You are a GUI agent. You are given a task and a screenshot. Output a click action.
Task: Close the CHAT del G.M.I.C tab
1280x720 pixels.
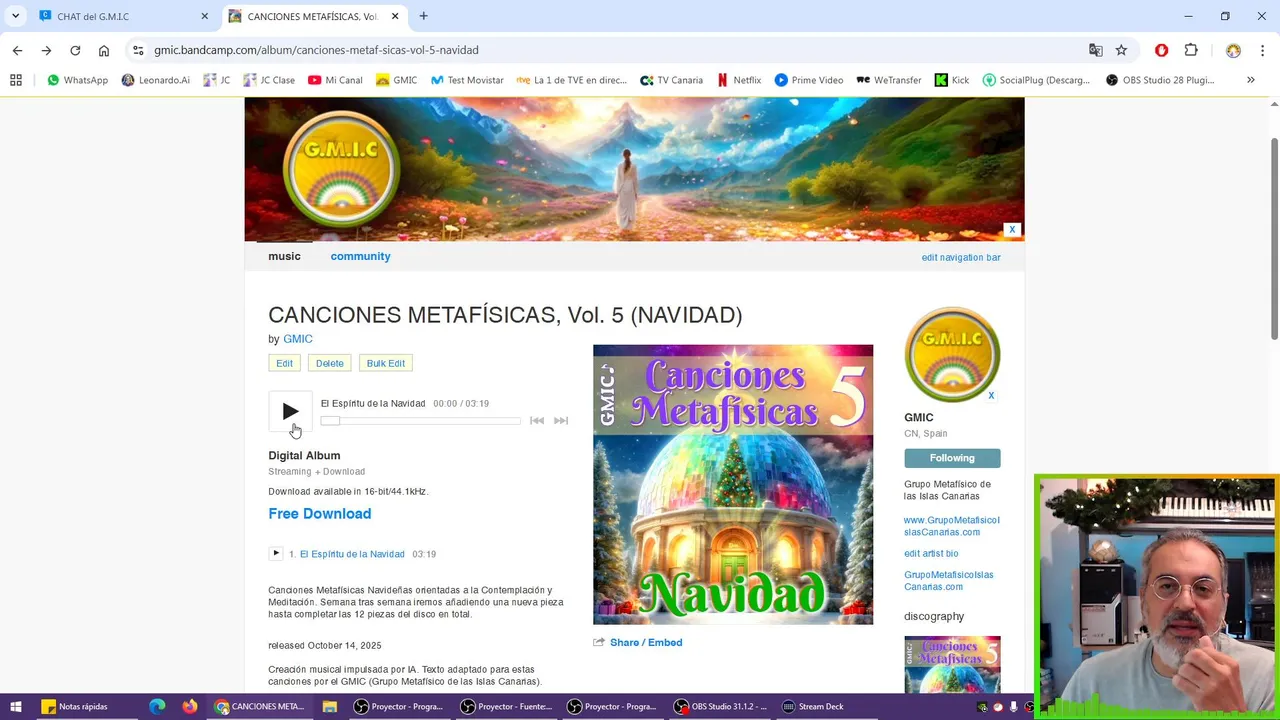(205, 16)
